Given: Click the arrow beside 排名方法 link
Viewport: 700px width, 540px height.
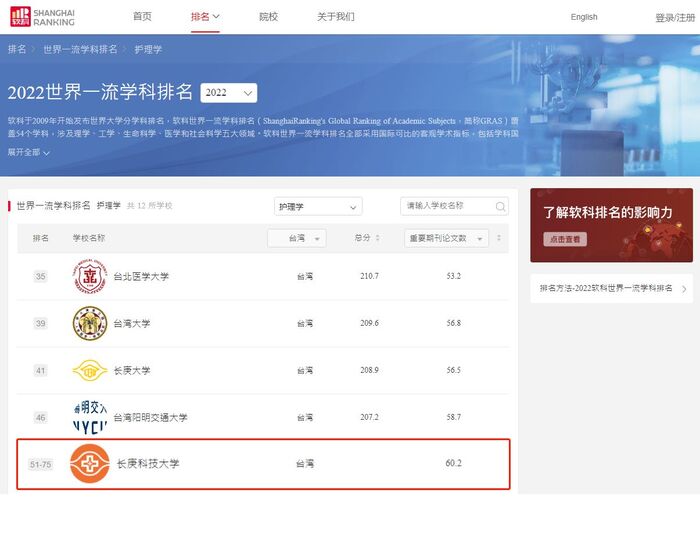Looking at the screenshot, I should point(684,289).
